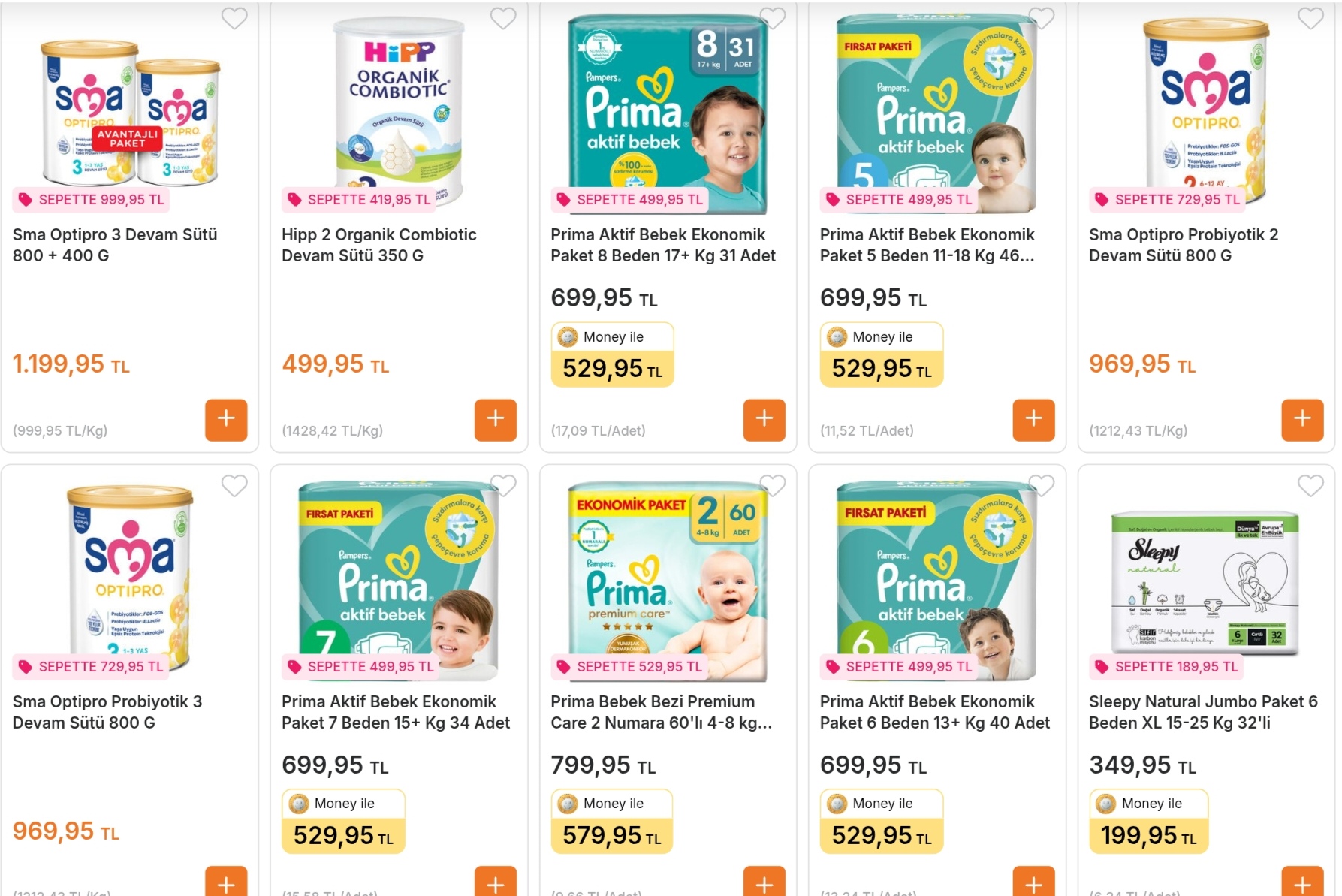This screenshot has height=896, width=1342.
Task: Open Sleepy Natural Jumbo Paket 6 Beden link
Action: click(1202, 712)
